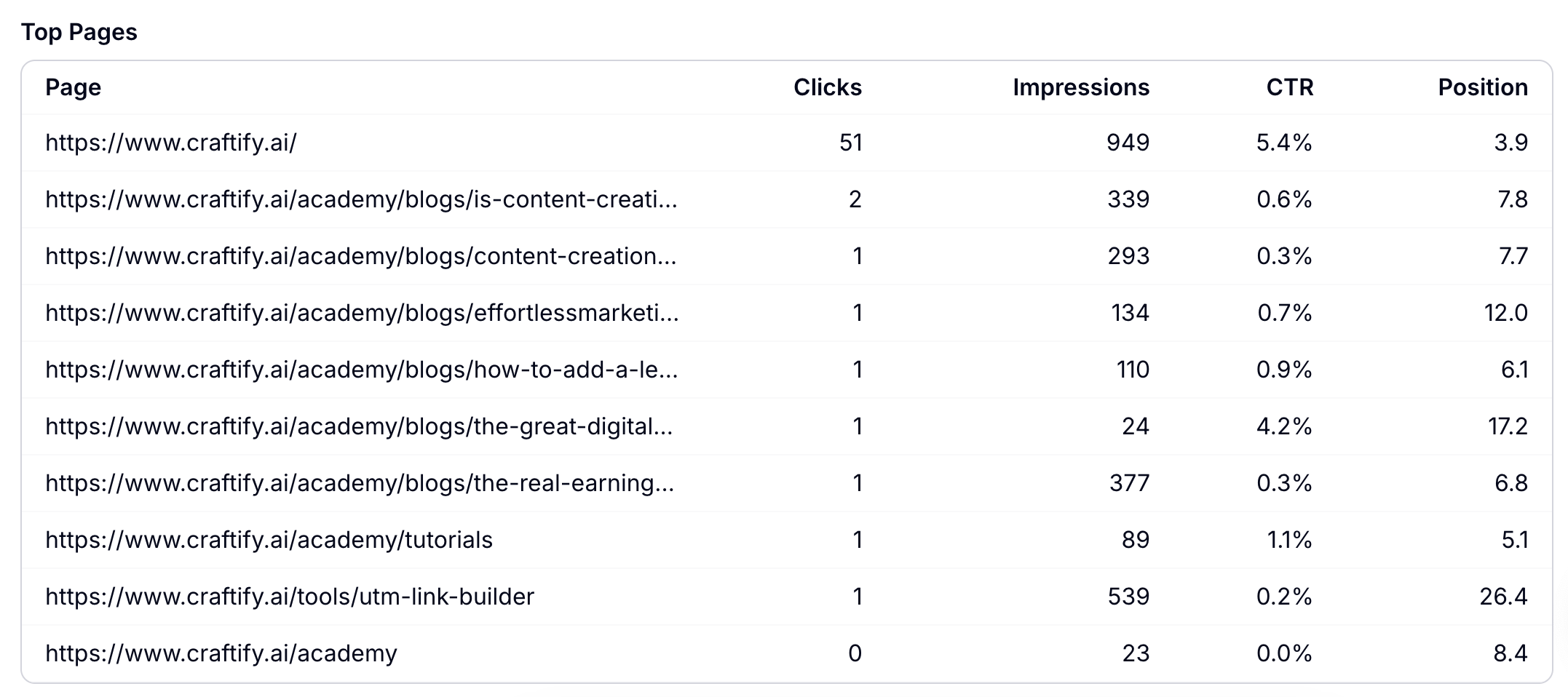Click the Top Pages heading

point(79,32)
